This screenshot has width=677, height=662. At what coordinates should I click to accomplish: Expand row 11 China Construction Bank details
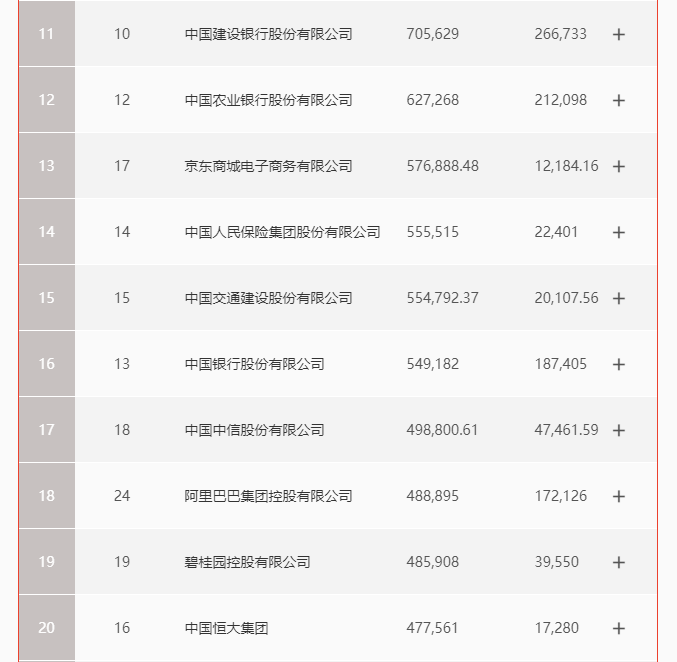[x=618, y=34]
